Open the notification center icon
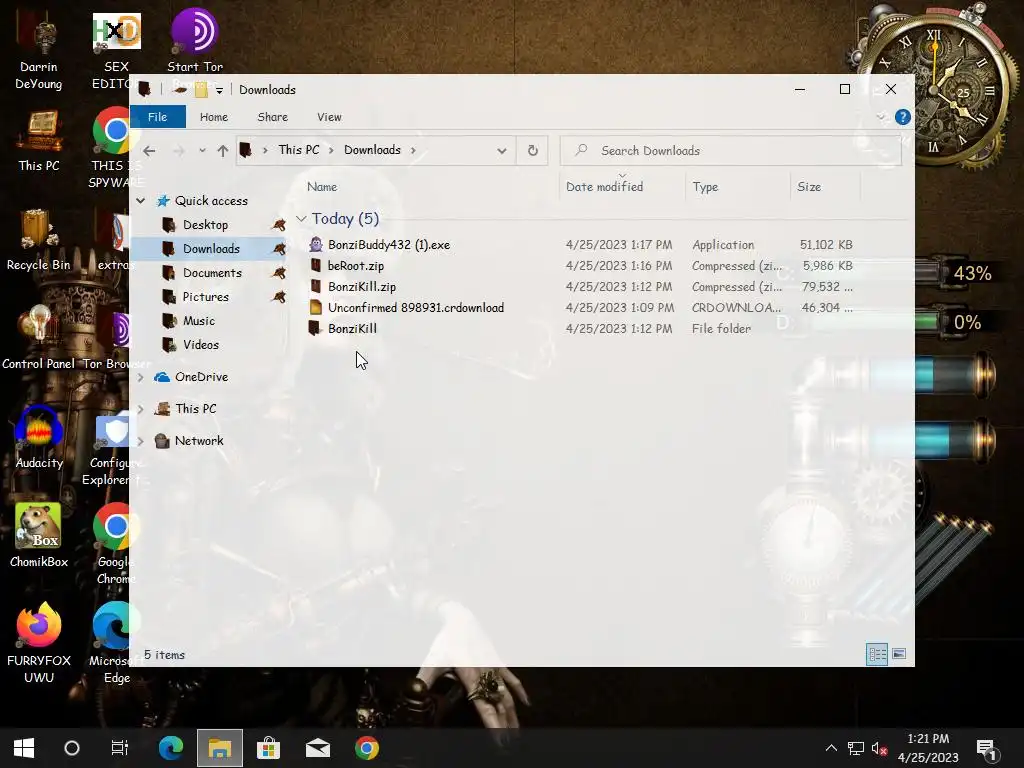This screenshot has width=1024, height=768. 986,750
